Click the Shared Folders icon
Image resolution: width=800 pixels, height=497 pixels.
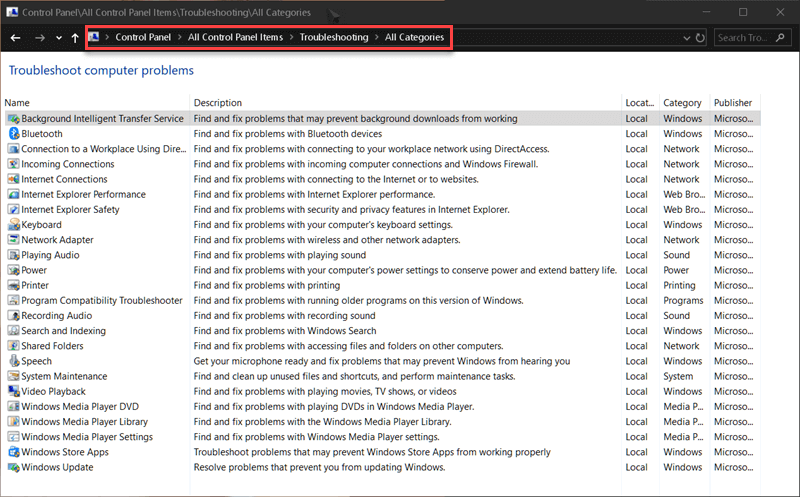14,346
